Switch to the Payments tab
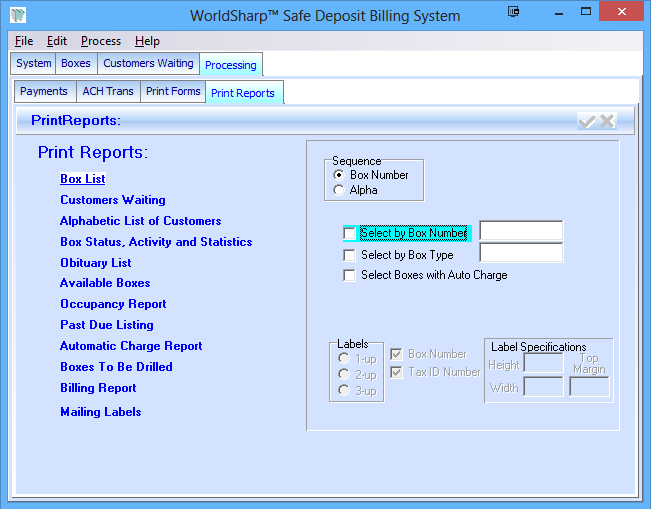 point(44,91)
